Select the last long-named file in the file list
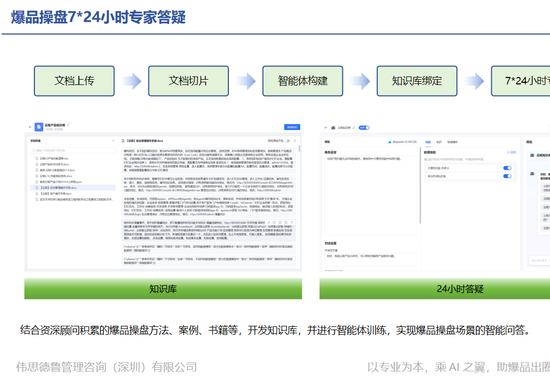Screen dimensions: 550x381 click(x=74, y=199)
